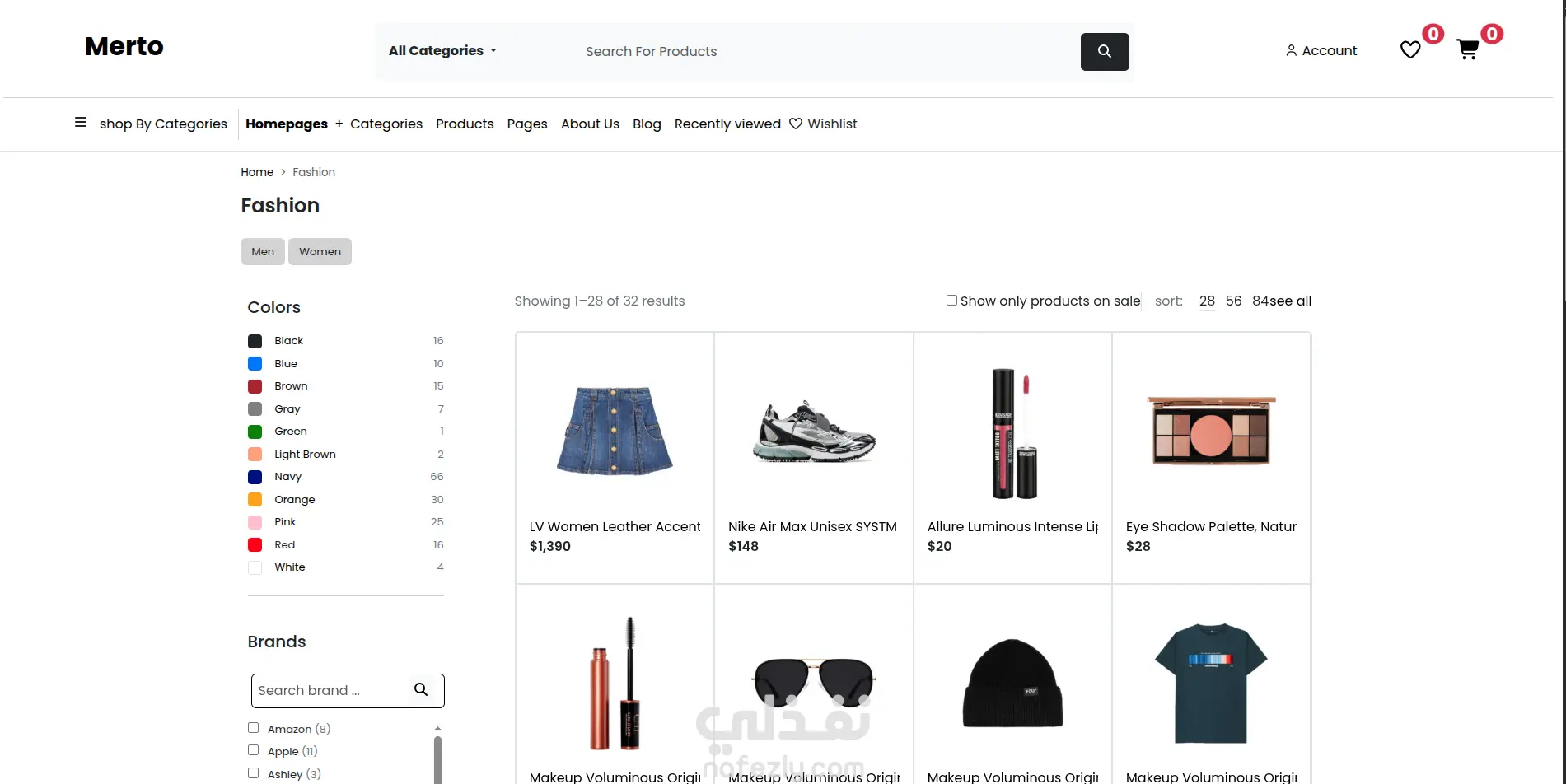The image size is (1566, 784).
Task: Click the Orange color label
Action: [x=295, y=500]
